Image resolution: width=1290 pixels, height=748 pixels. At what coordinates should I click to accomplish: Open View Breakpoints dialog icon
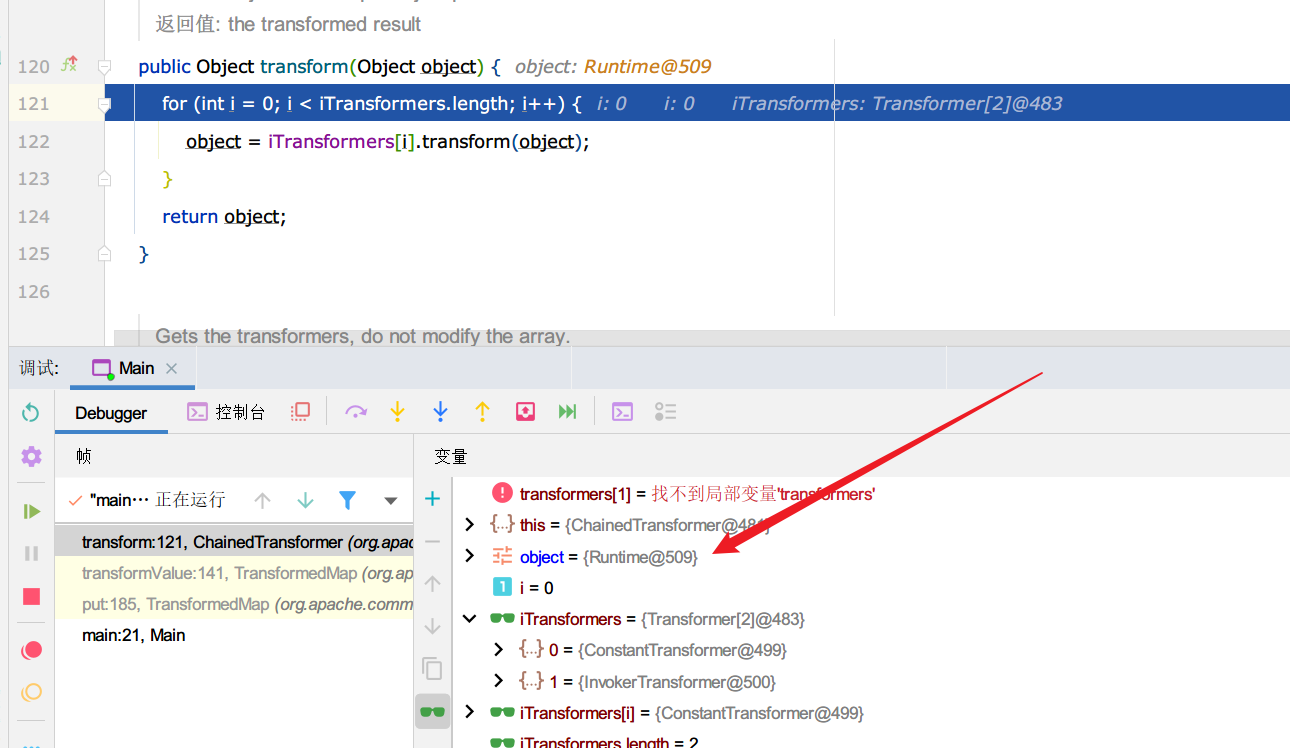[x=31, y=650]
